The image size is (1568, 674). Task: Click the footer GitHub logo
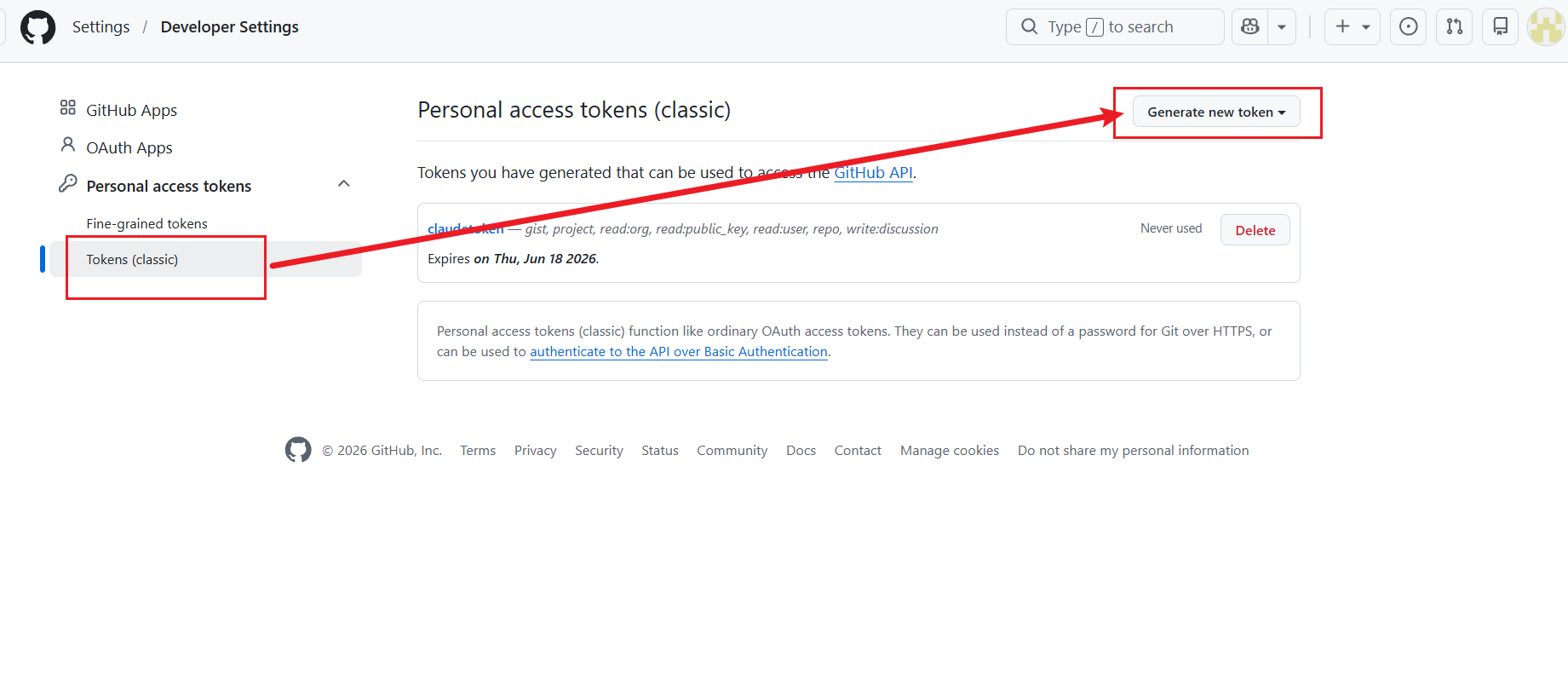click(298, 449)
